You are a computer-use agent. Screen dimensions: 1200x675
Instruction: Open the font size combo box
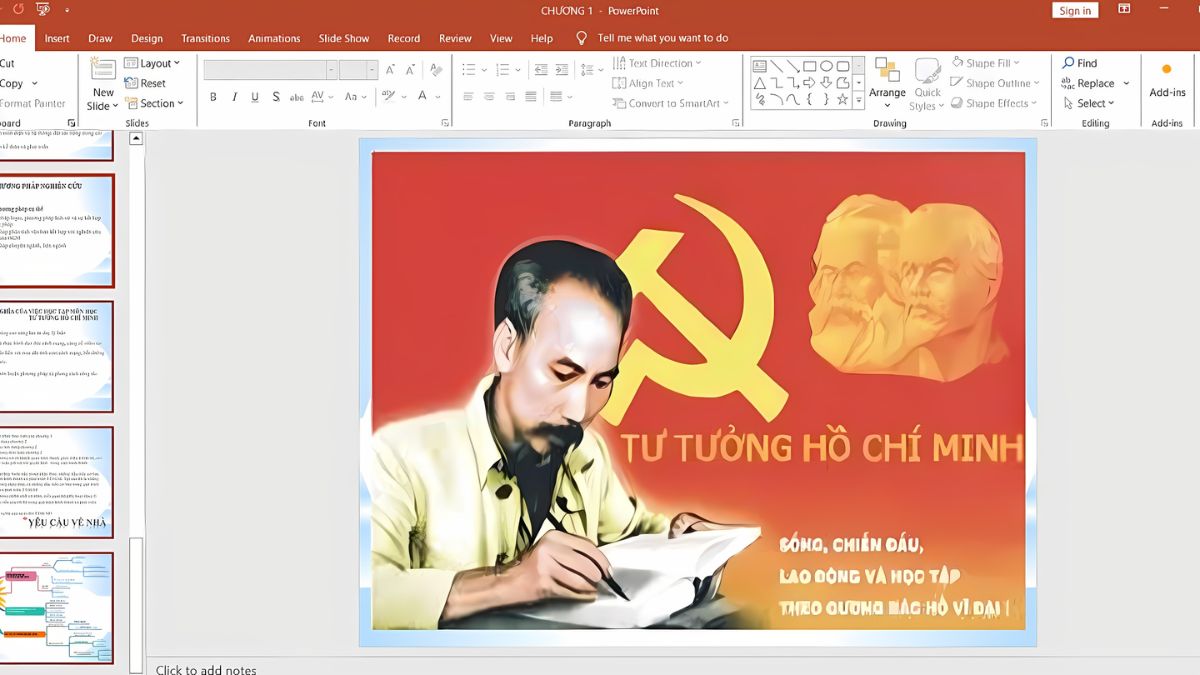pyautogui.click(x=358, y=70)
